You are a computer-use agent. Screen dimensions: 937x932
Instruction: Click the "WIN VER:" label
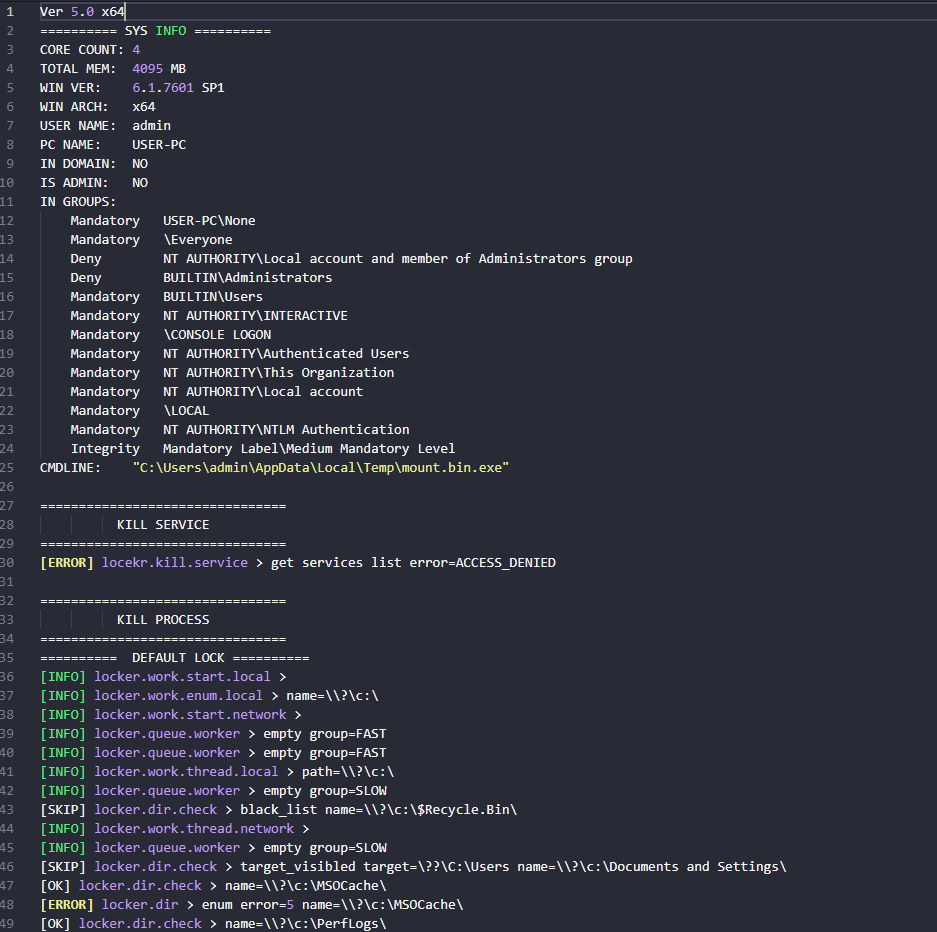pyautogui.click(x=71, y=88)
